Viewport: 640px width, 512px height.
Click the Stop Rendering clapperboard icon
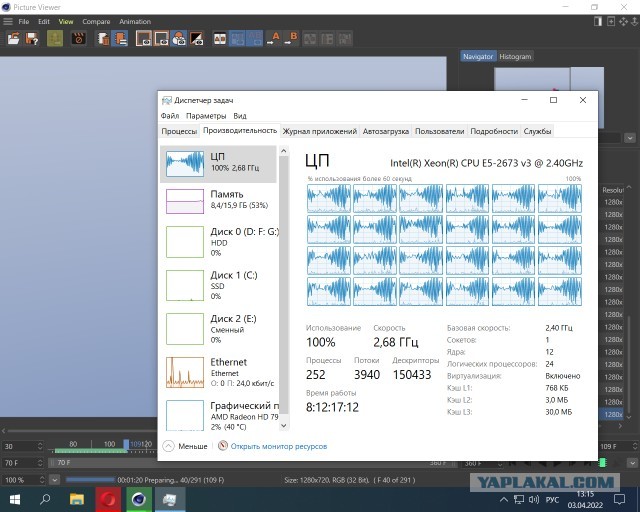(x=78, y=39)
